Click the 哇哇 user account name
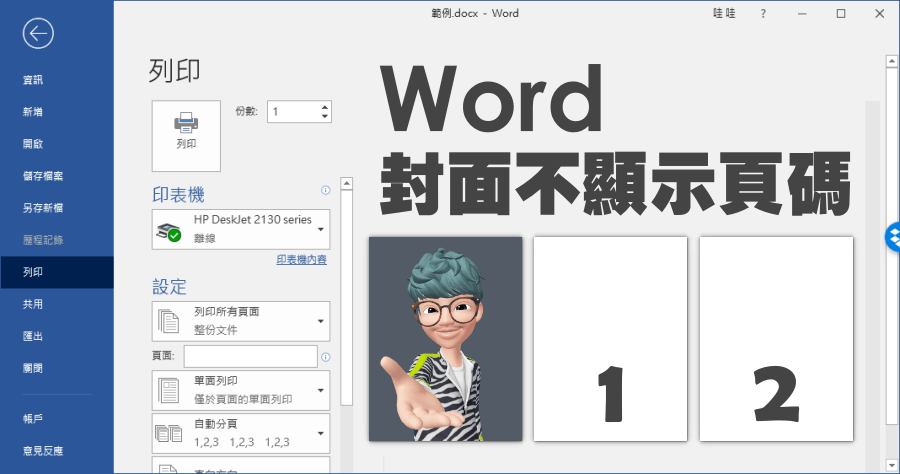The image size is (900, 474). pyautogui.click(x=724, y=13)
